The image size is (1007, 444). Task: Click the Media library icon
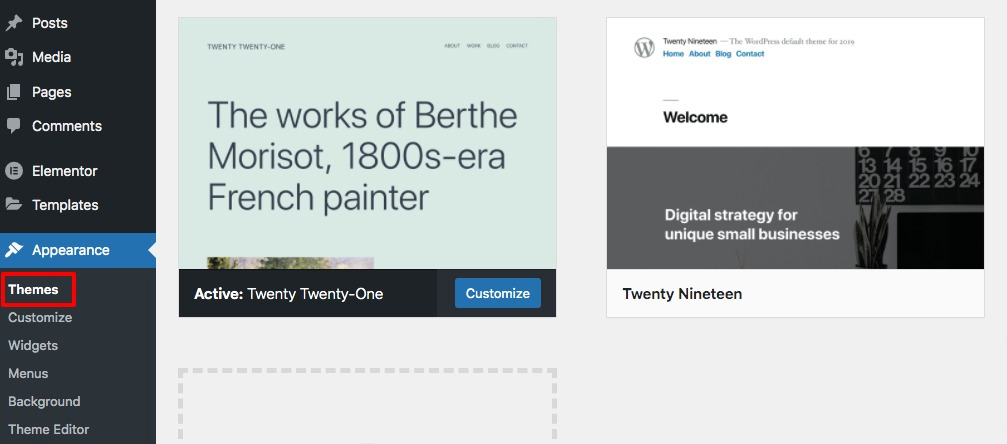pyautogui.click(x=13, y=57)
